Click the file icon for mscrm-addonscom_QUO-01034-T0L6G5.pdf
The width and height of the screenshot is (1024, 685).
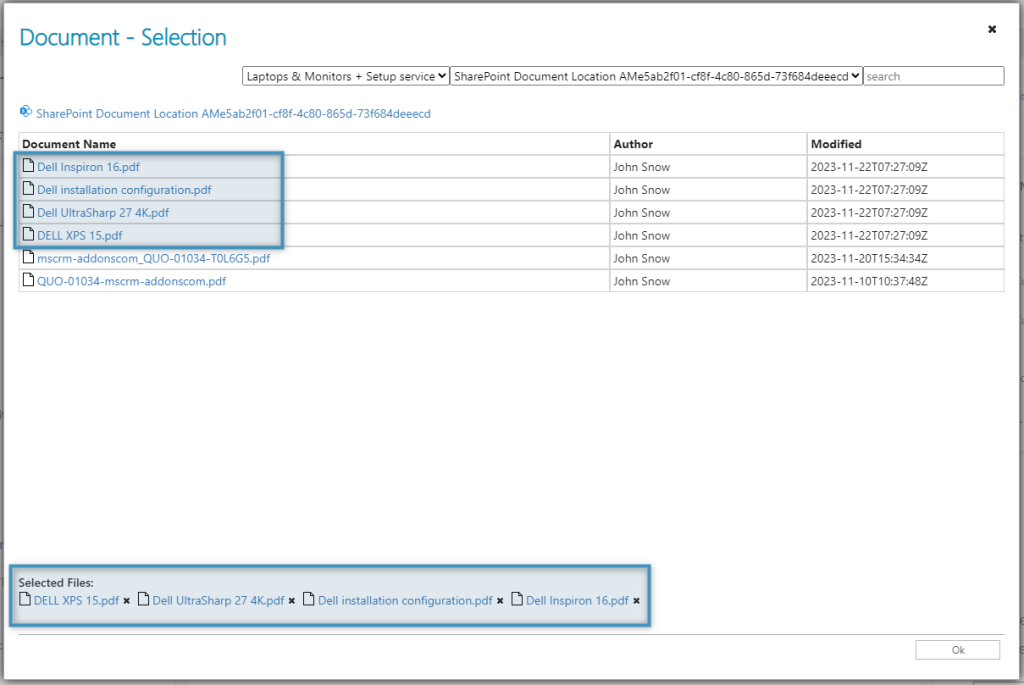28,257
